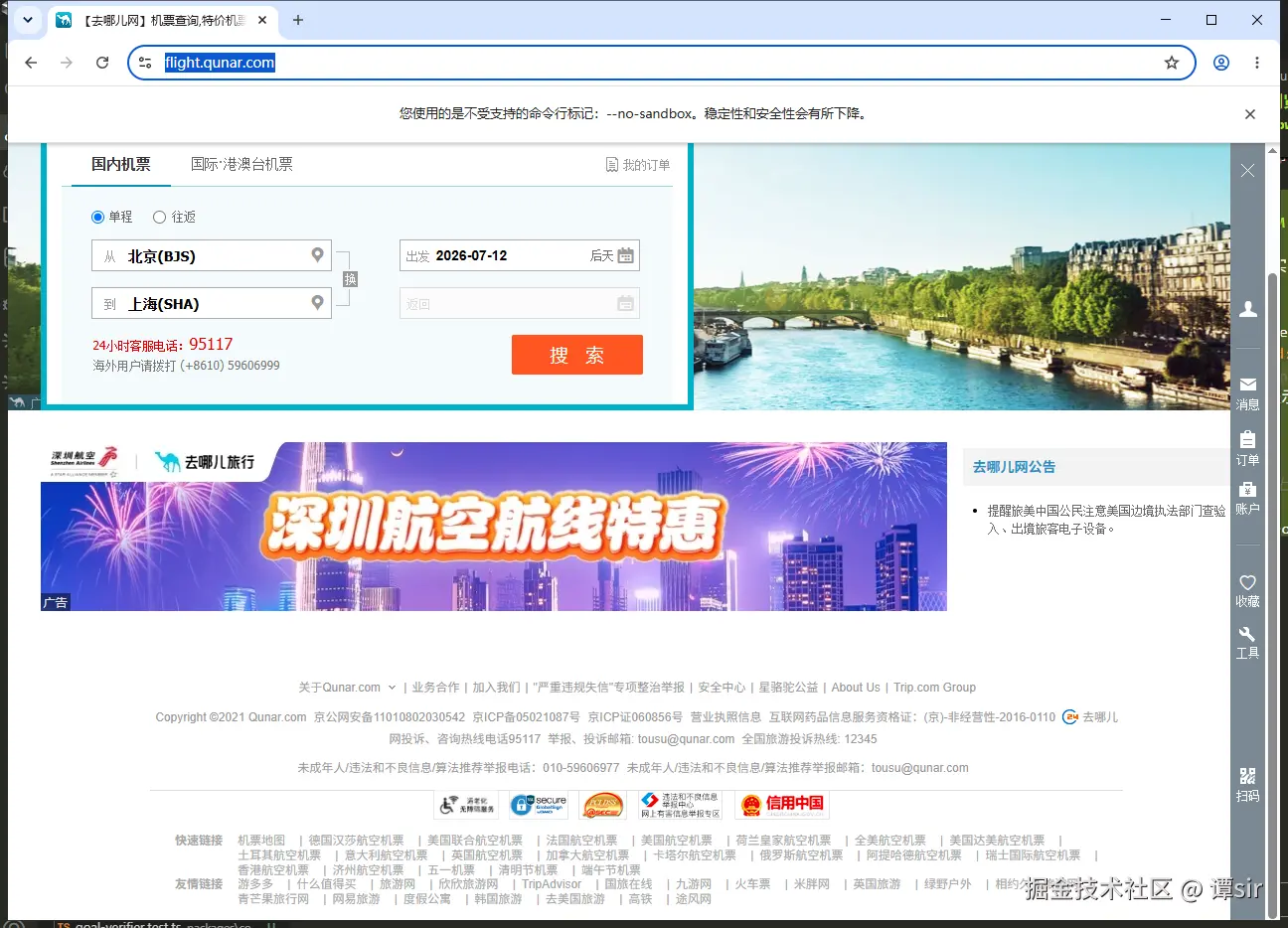Dismiss the no-sandbox warning bar
The image size is (1288, 928).
point(1250,114)
